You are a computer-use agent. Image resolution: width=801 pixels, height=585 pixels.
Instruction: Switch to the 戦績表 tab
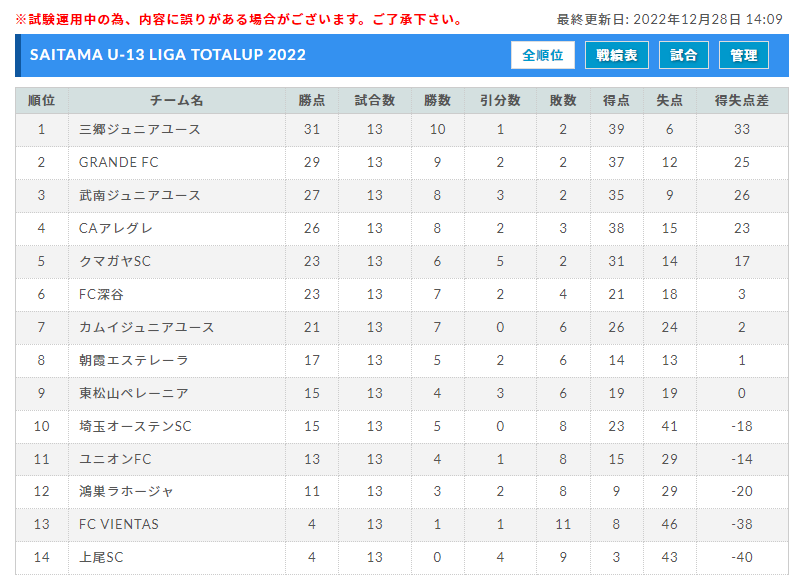(617, 55)
